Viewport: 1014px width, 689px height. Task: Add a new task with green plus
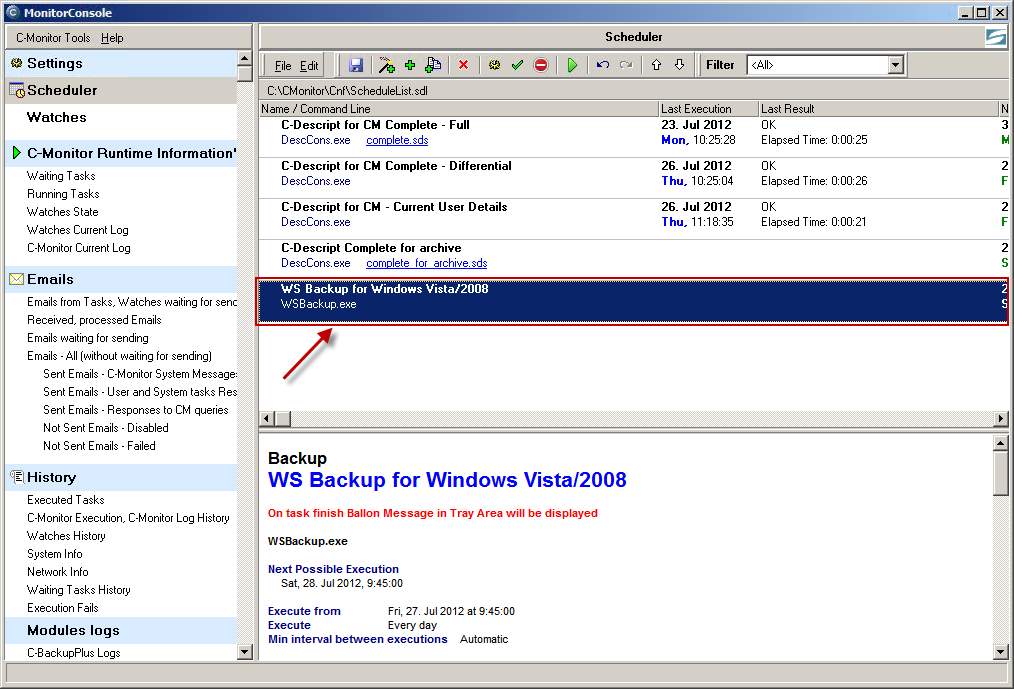click(410, 65)
